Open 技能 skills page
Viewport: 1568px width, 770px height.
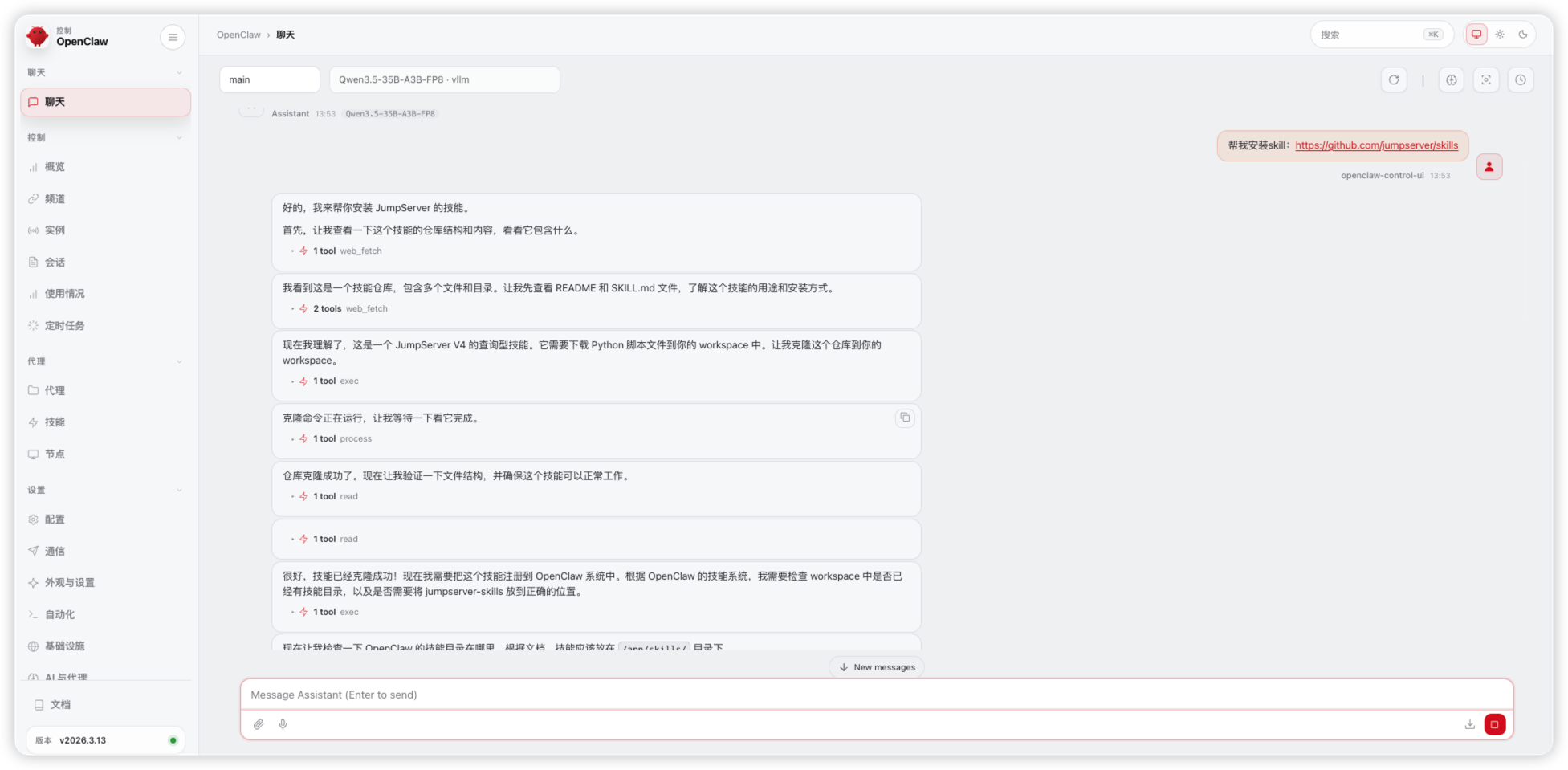click(x=106, y=422)
